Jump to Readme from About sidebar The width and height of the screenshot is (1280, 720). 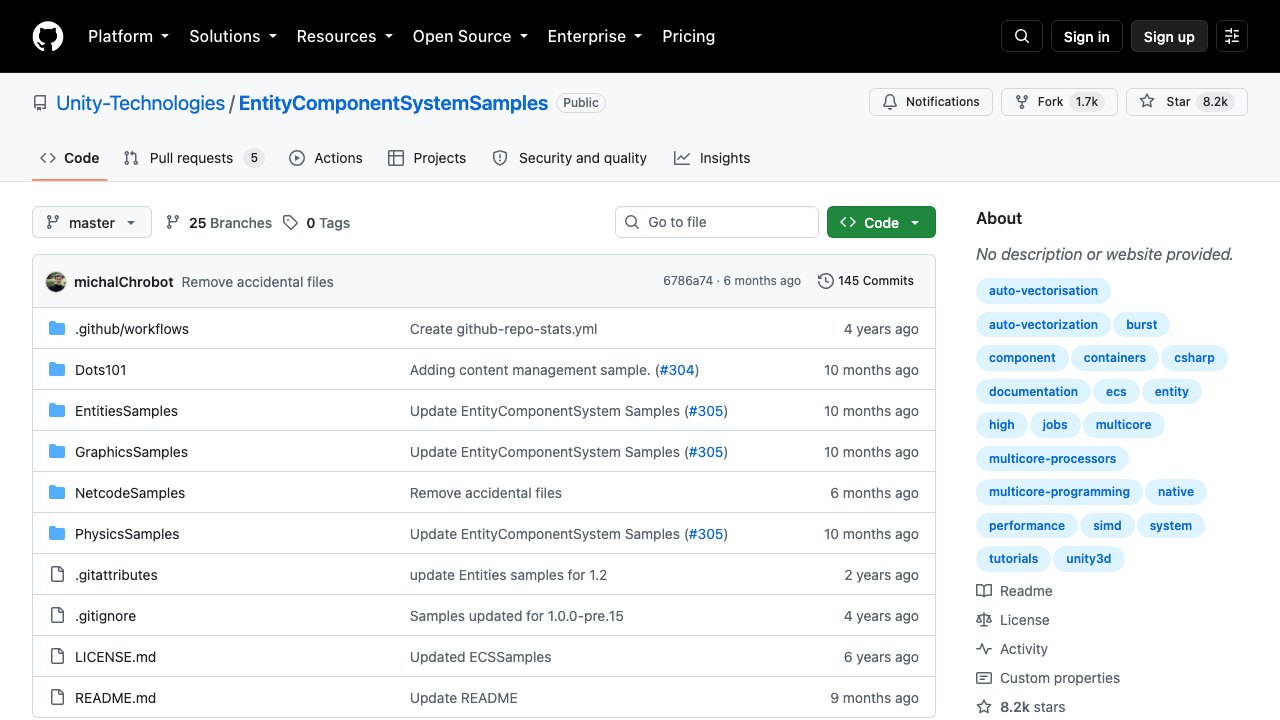[x=1014, y=591]
